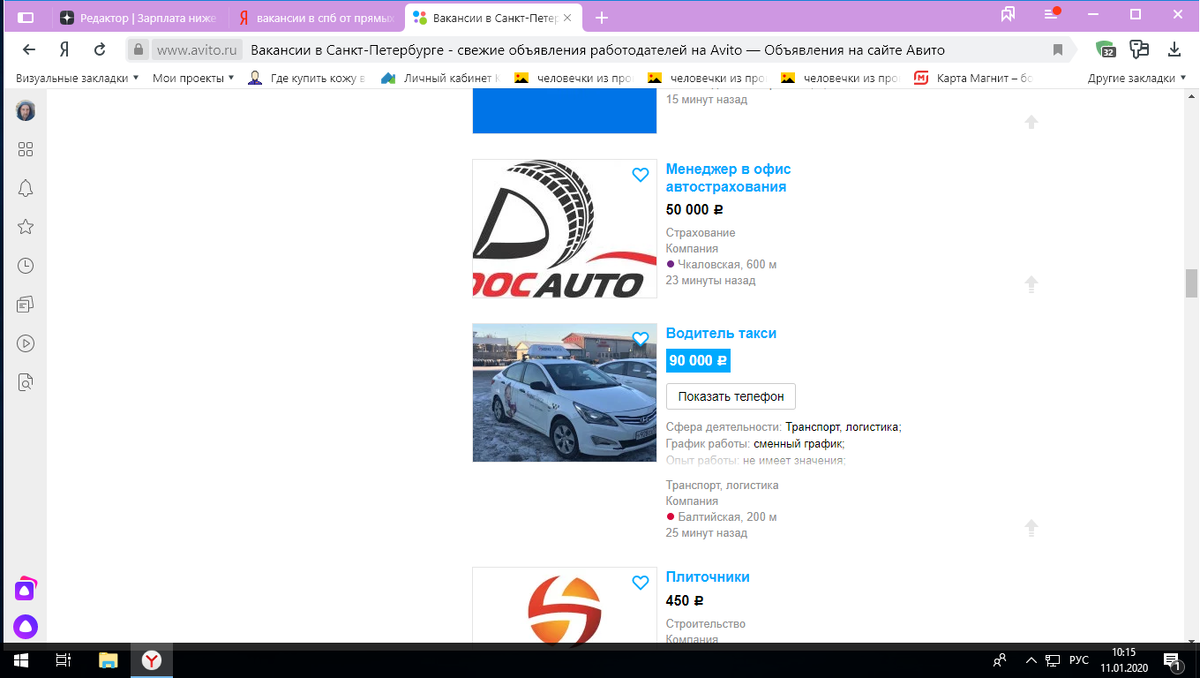Switch the РУС input language indicator
This screenshot has height=678, width=1200.
(1079, 660)
